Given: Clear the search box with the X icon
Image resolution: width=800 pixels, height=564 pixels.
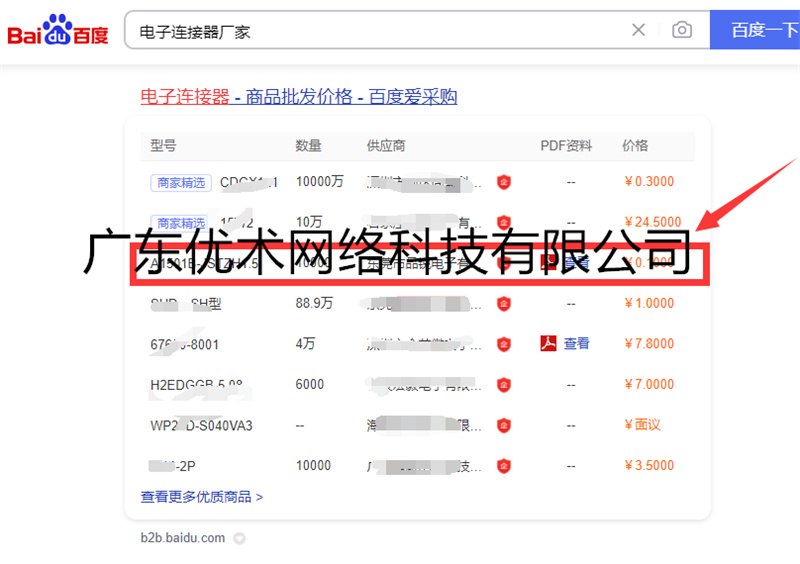Looking at the screenshot, I should pos(638,30).
